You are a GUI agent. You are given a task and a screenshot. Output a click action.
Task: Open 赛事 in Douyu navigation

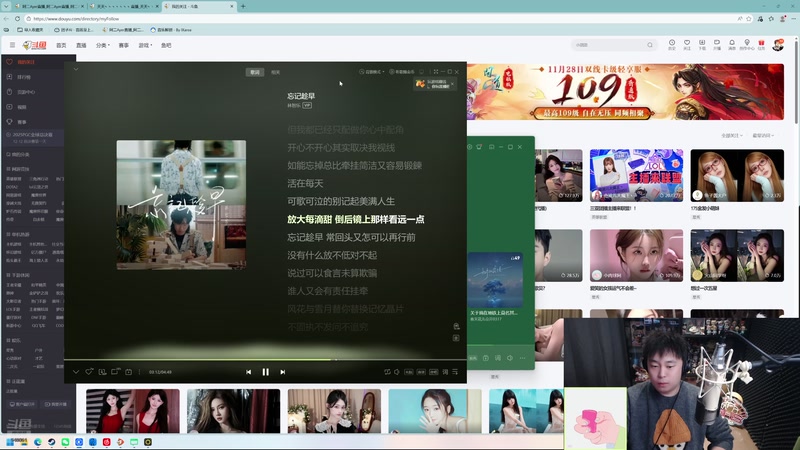[123, 45]
